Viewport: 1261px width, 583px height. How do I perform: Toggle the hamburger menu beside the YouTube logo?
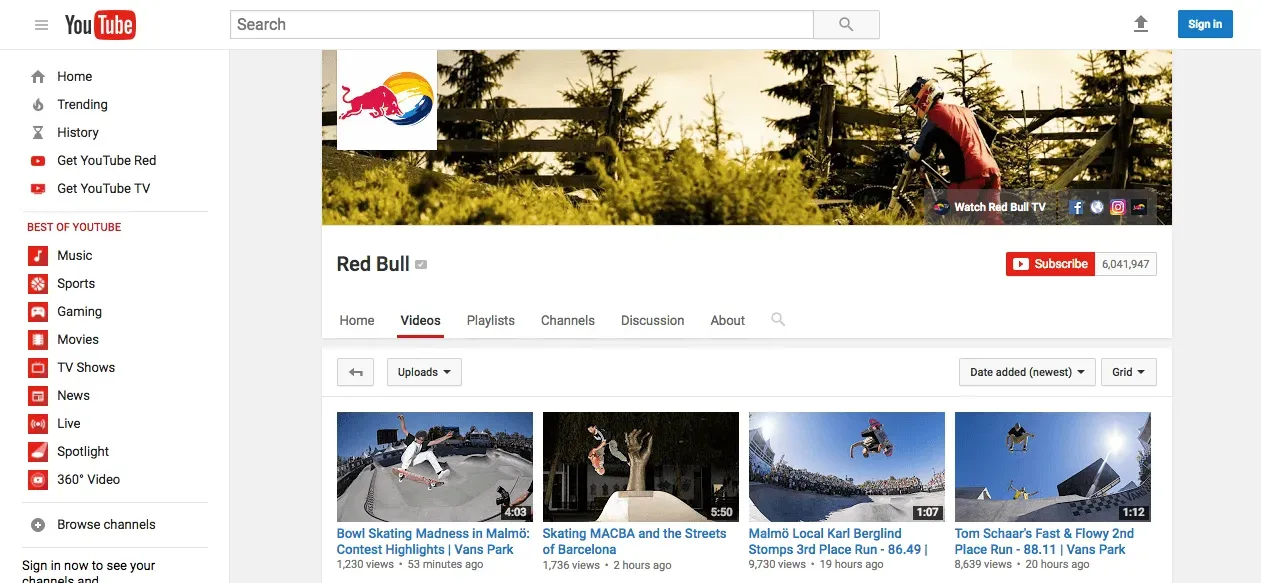coord(41,24)
